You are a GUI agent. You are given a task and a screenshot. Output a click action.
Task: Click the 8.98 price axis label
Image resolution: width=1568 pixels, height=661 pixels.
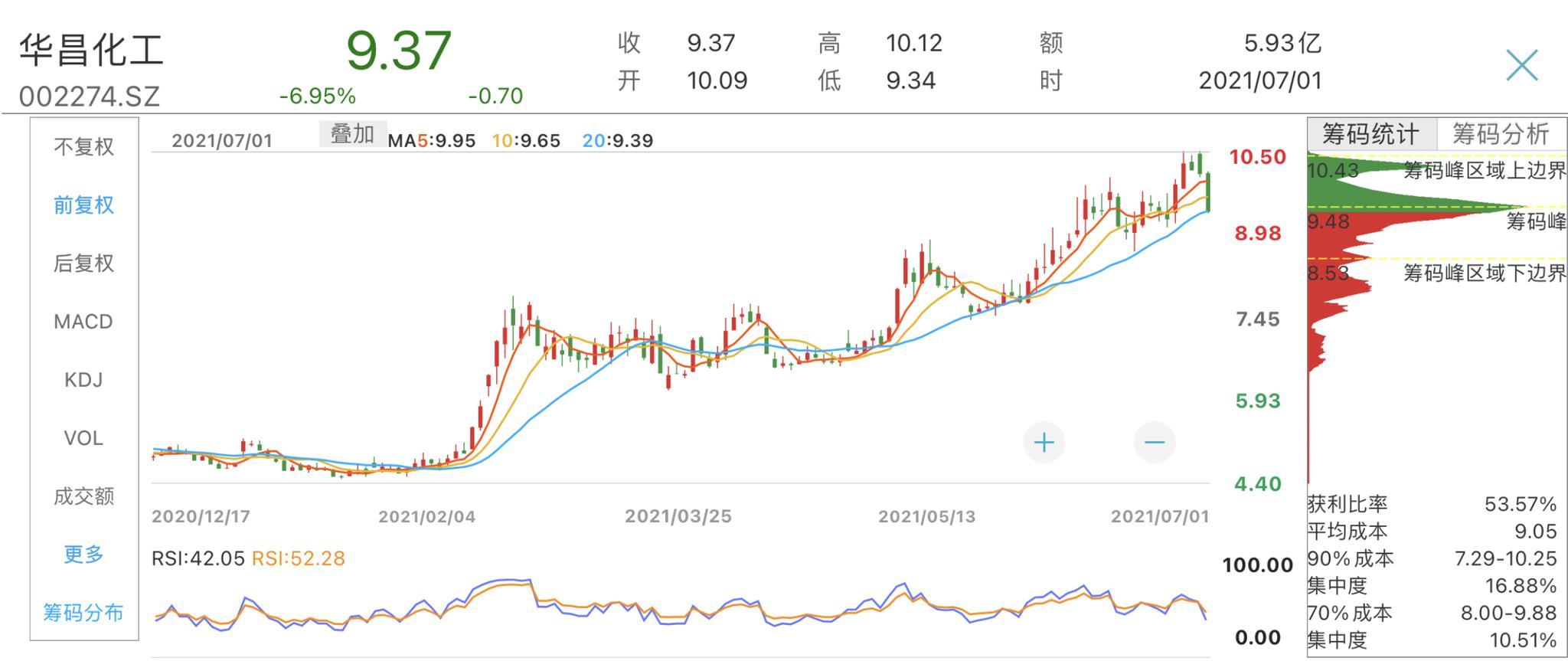pos(1257,234)
